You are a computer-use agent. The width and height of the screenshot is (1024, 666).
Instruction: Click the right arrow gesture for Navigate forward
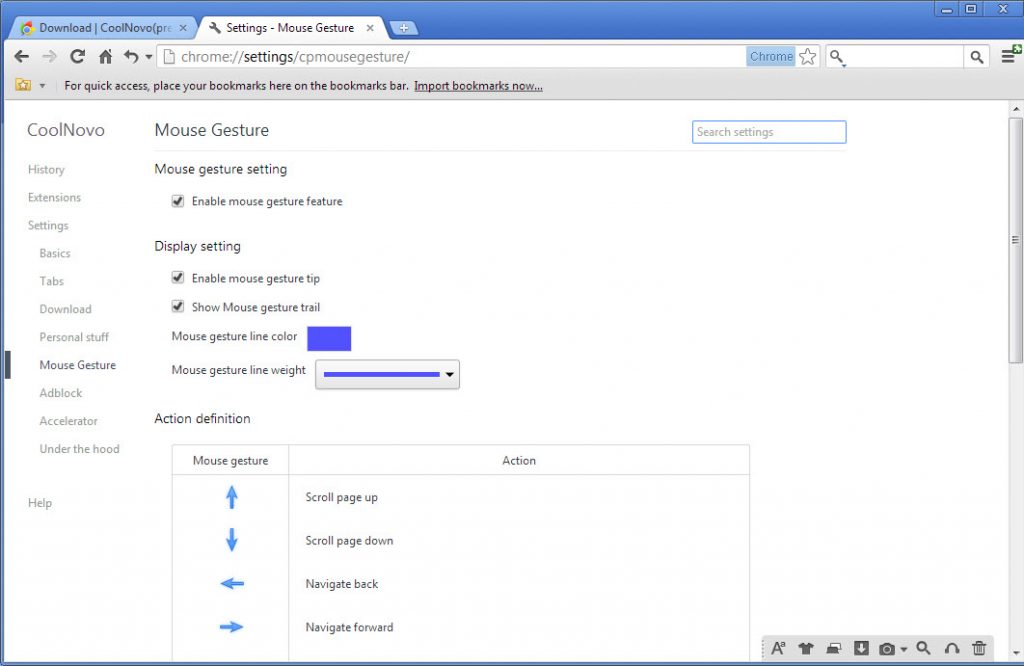coord(232,627)
